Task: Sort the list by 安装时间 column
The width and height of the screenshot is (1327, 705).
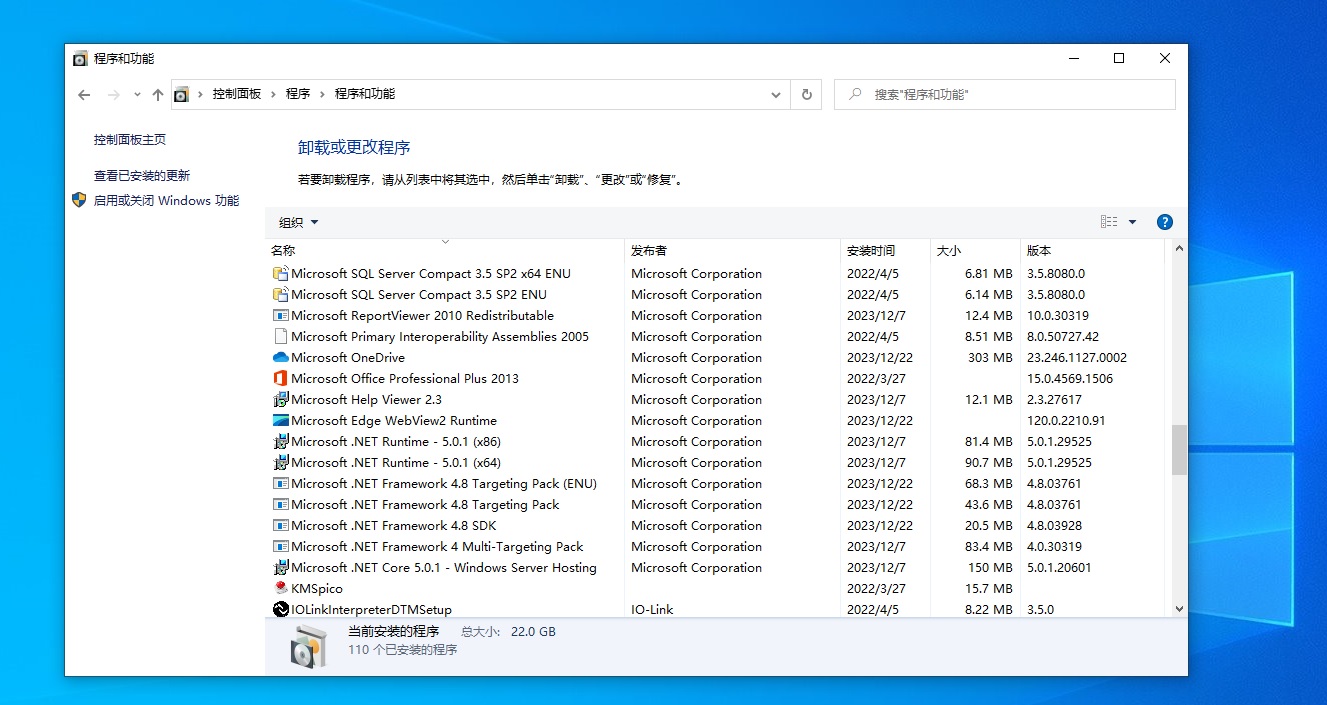Action: point(871,250)
